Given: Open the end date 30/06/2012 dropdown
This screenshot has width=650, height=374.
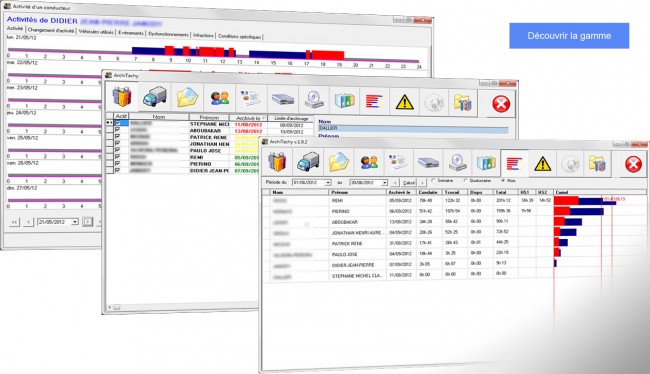Looking at the screenshot, I should (x=385, y=183).
